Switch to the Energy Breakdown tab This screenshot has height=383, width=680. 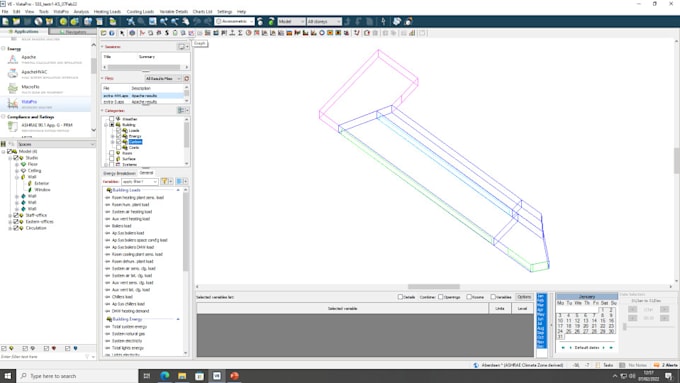119,173
